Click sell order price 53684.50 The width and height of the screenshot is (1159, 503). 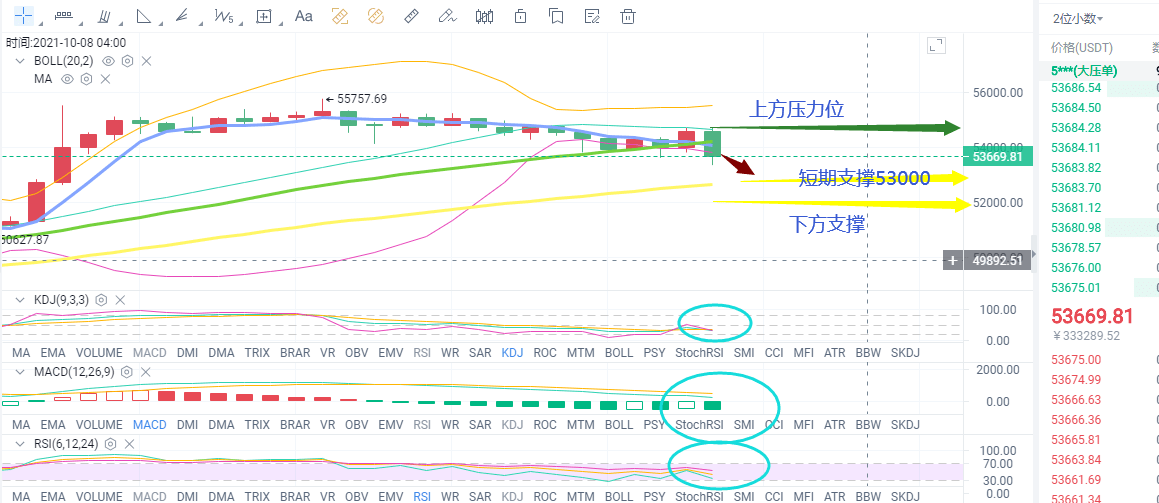(1076, 108)
